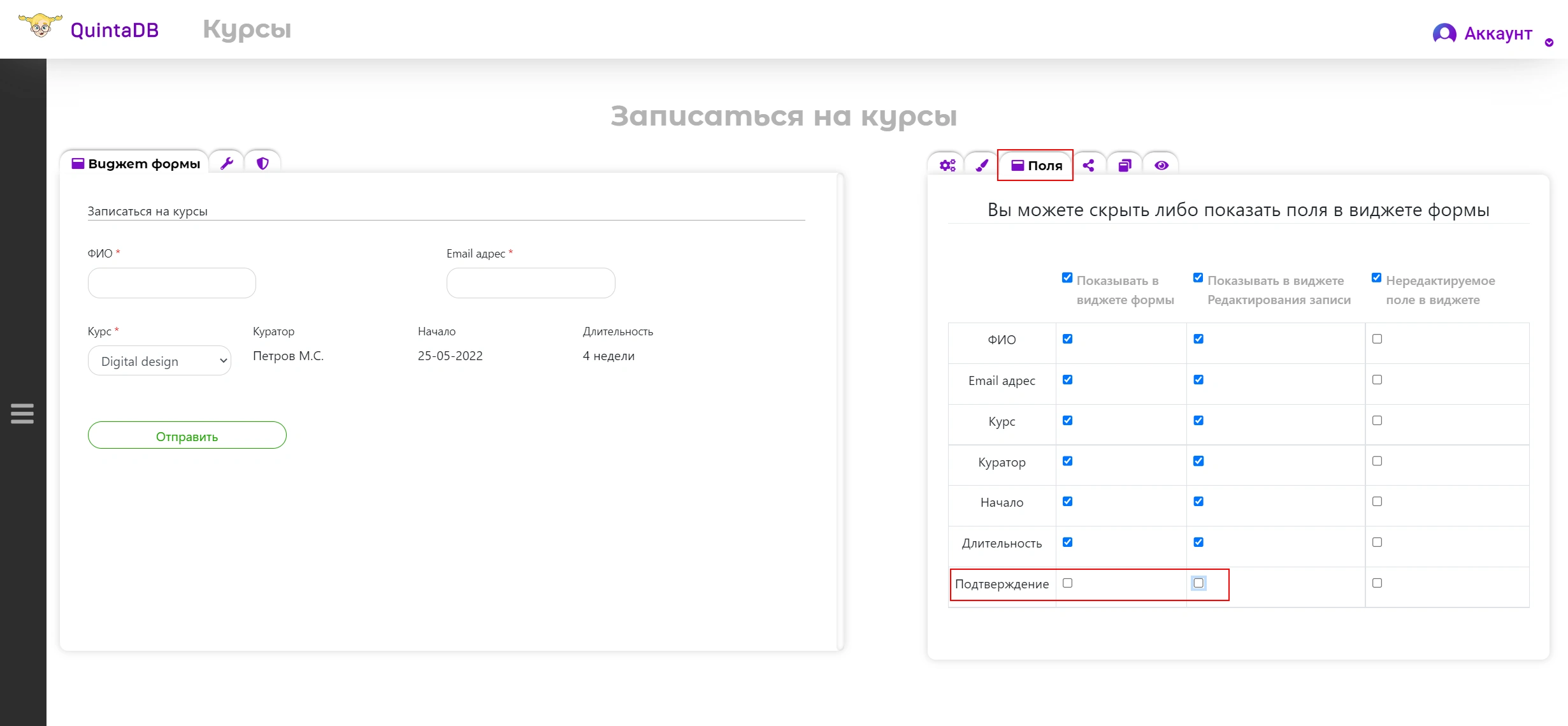
Task: Check Подтверждение non-editable checkbox
Action: pyautogui.click(x=1377, y=583)
